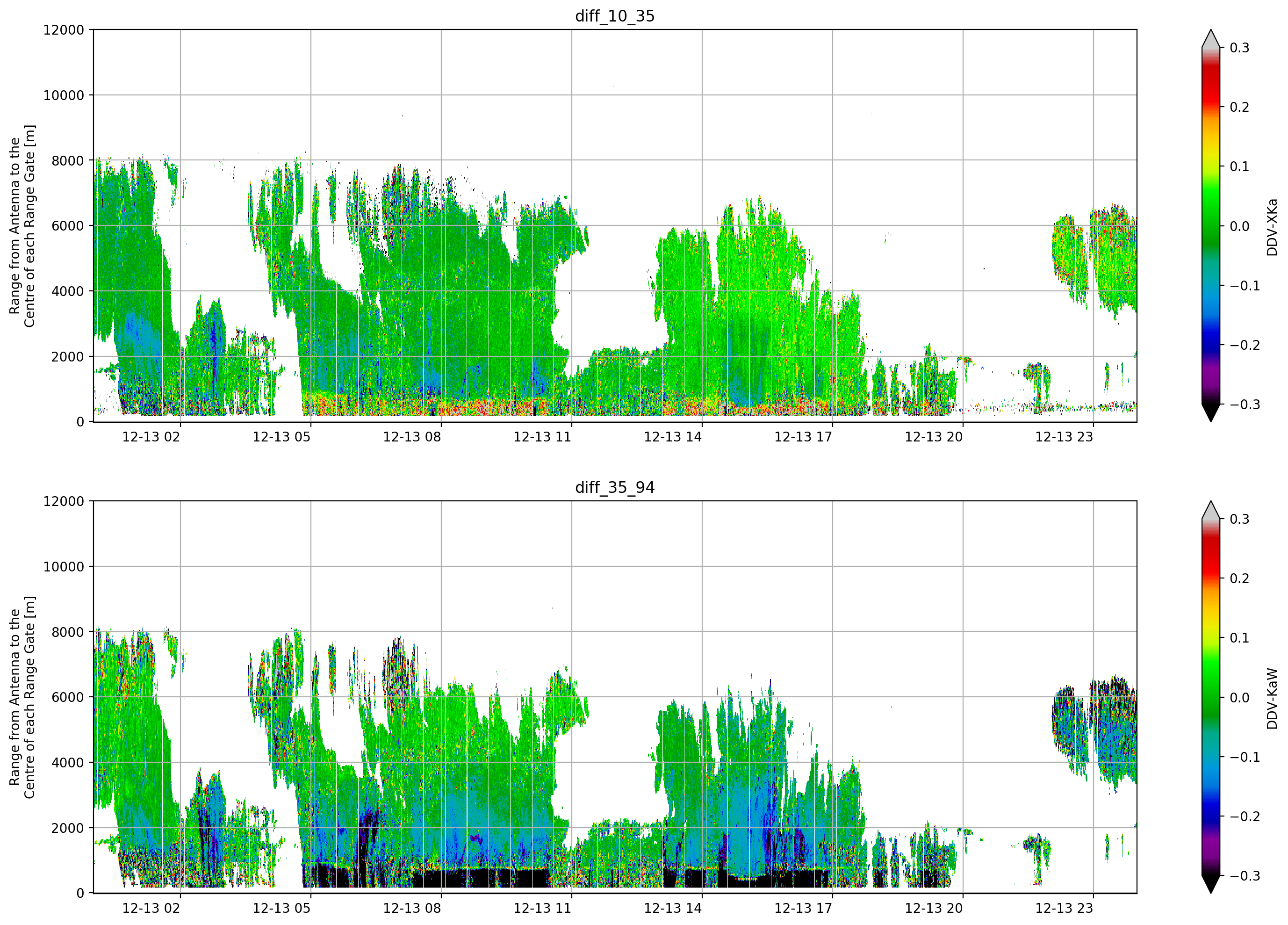
Task: Click the black lower arrow of the DDV-XKa colorbar
Action: (x=1211, y=412)
